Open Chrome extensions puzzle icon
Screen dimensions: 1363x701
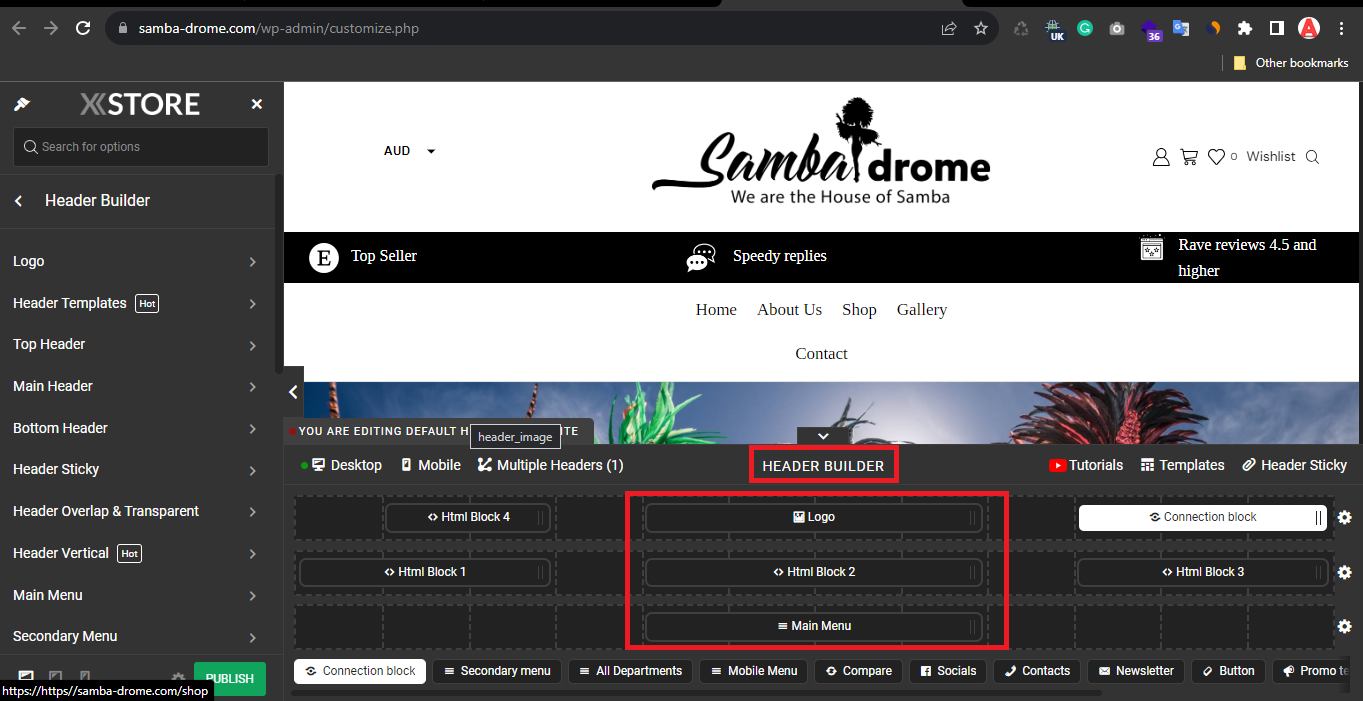click(x=1244, y=28)
